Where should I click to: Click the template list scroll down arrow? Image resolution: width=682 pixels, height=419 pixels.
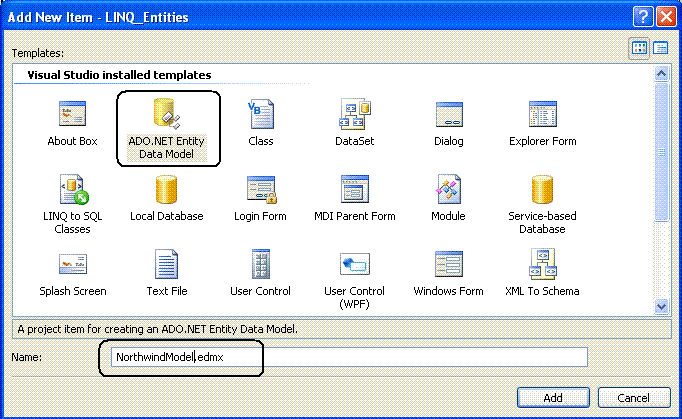click(662, 307)
